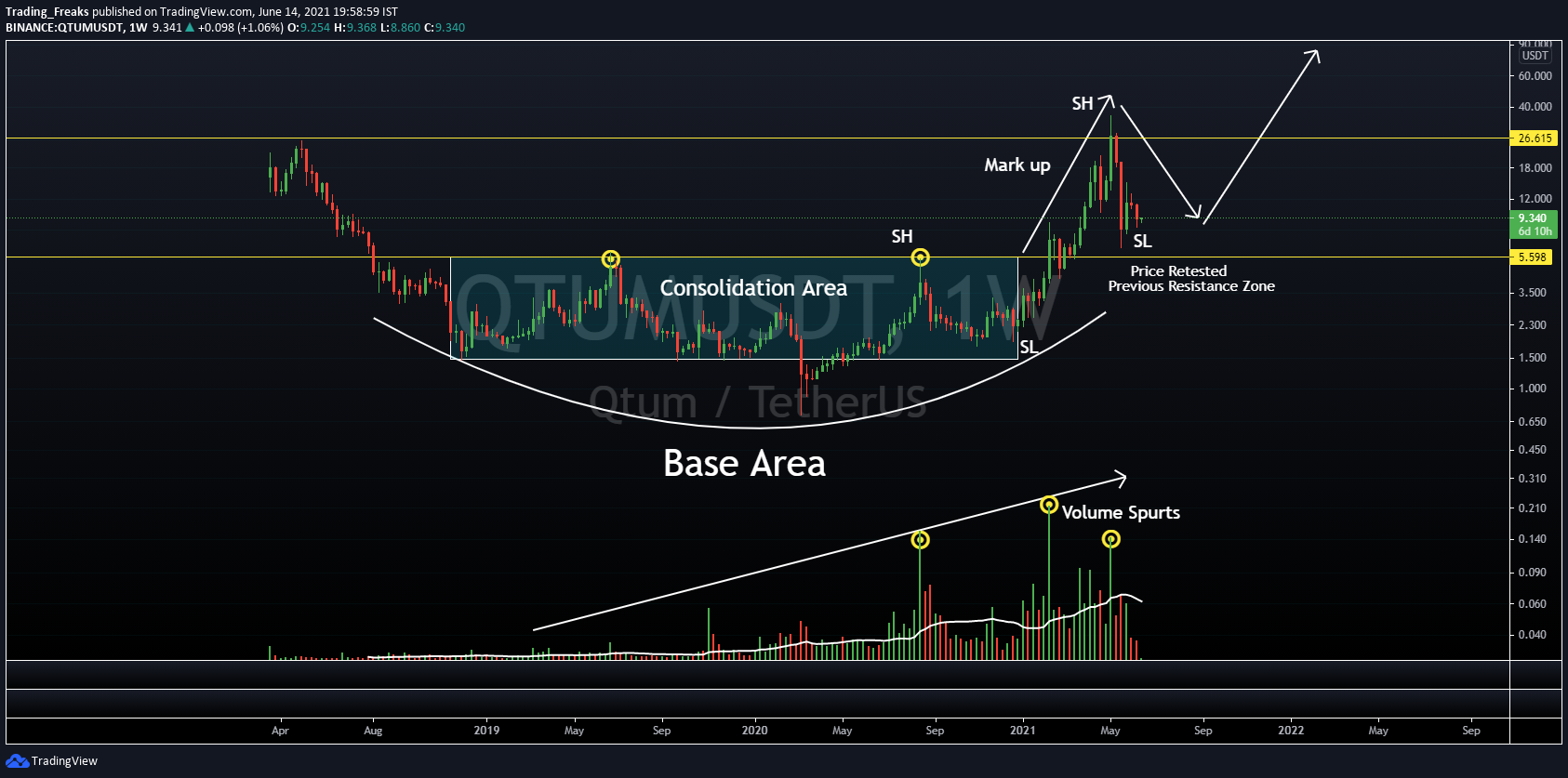This screenshot has width=1568, height=778.
Task: Click the 2019 label on time axis
Action: (x=486, y=731)
